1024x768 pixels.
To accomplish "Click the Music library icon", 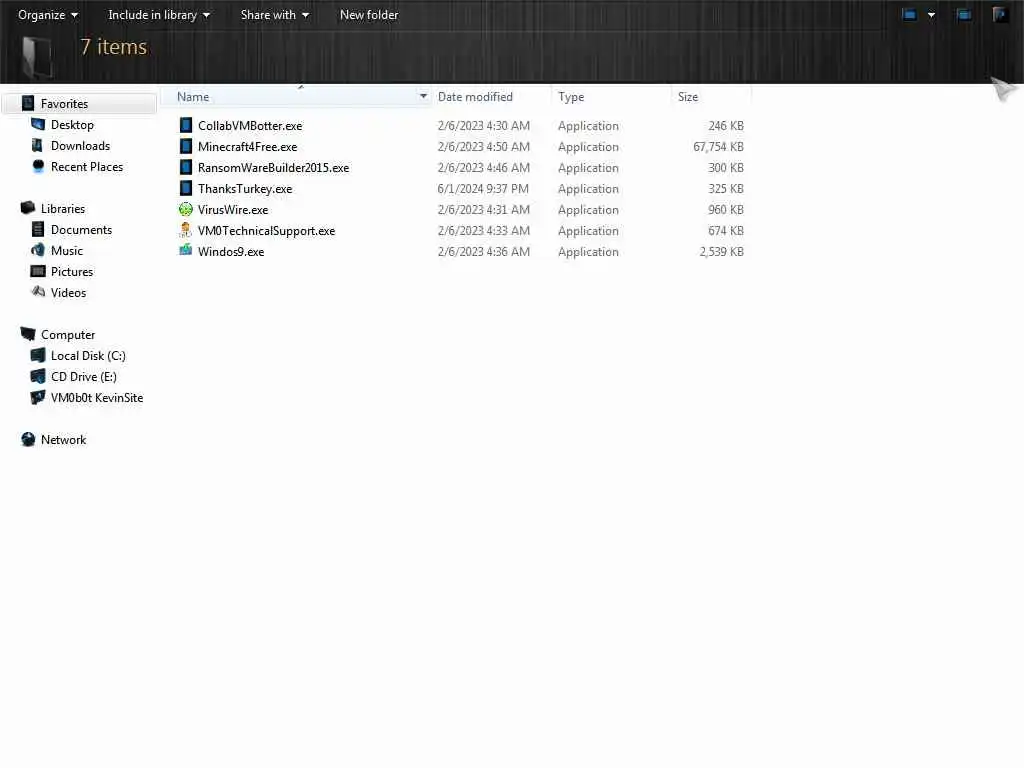I will [x=38, y=250].
